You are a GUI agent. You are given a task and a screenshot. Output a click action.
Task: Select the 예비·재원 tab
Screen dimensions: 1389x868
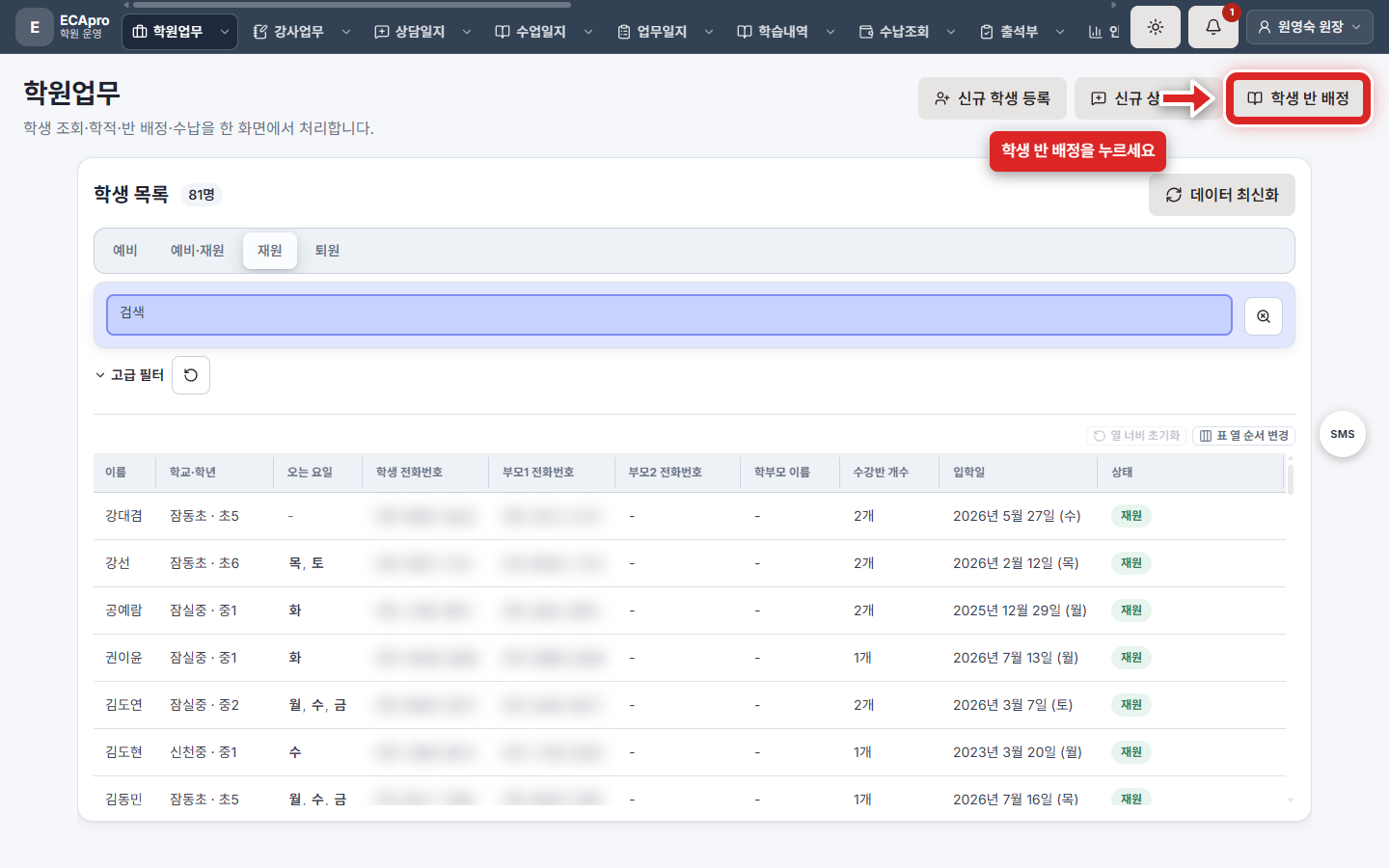click(198, 251)
